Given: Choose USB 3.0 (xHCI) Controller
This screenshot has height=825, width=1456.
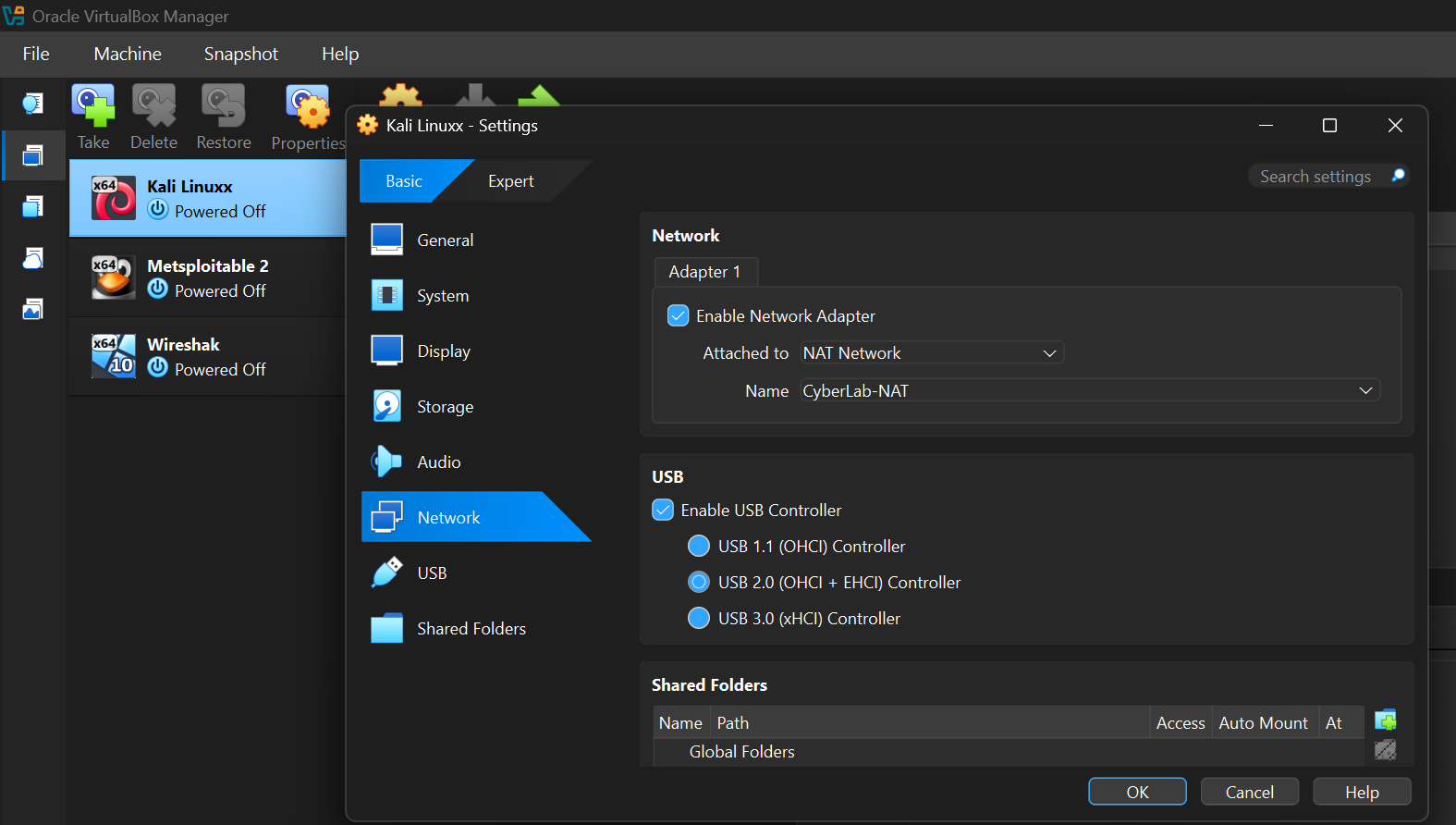Looking at the screenshot, I should [699, 618].
